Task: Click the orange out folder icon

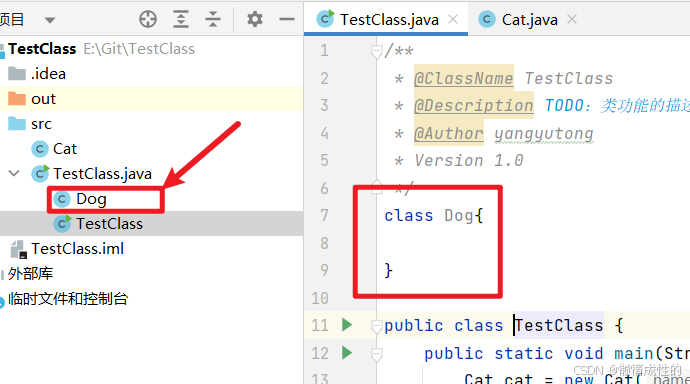Action: pyautogui.click(x=17, y=99)
